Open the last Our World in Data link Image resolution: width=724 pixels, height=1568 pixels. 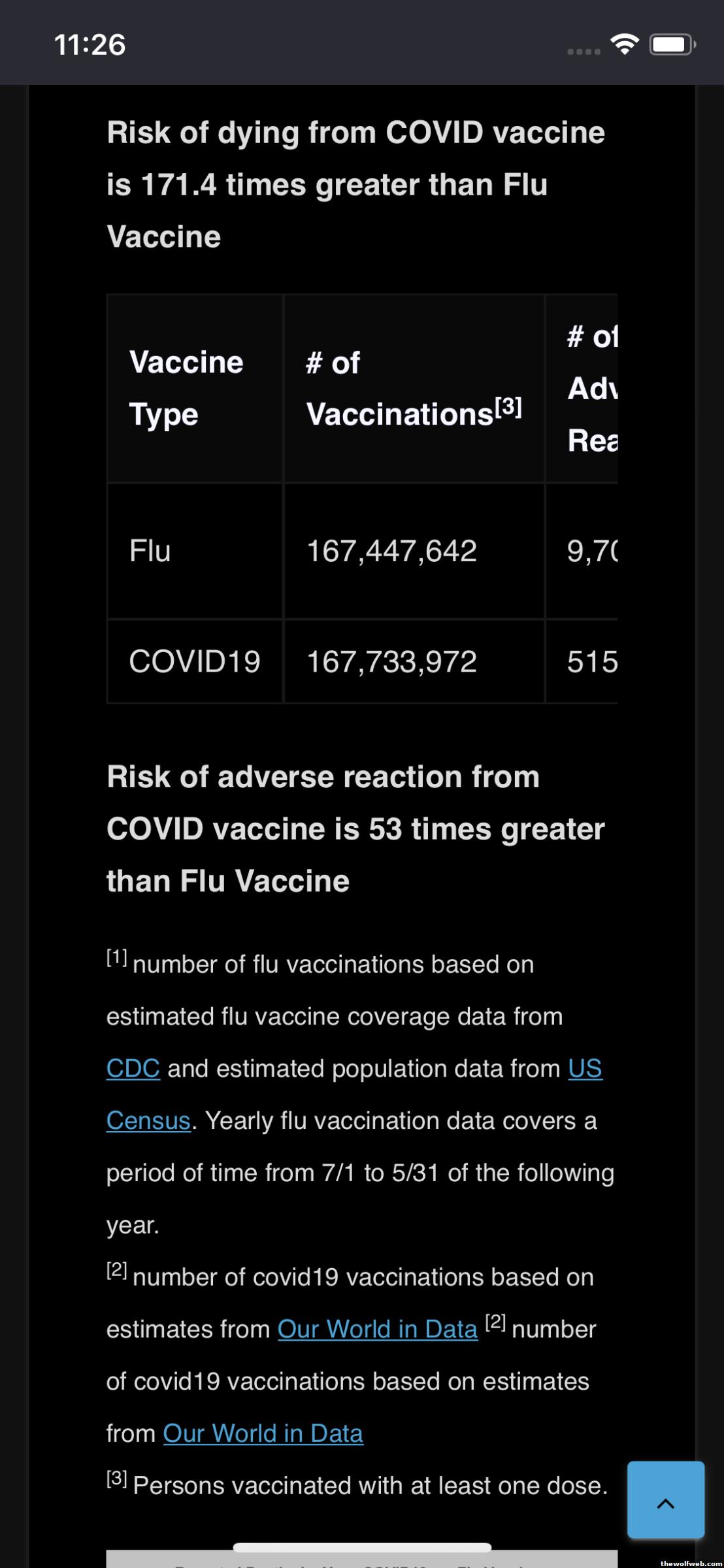(263, 1433)
